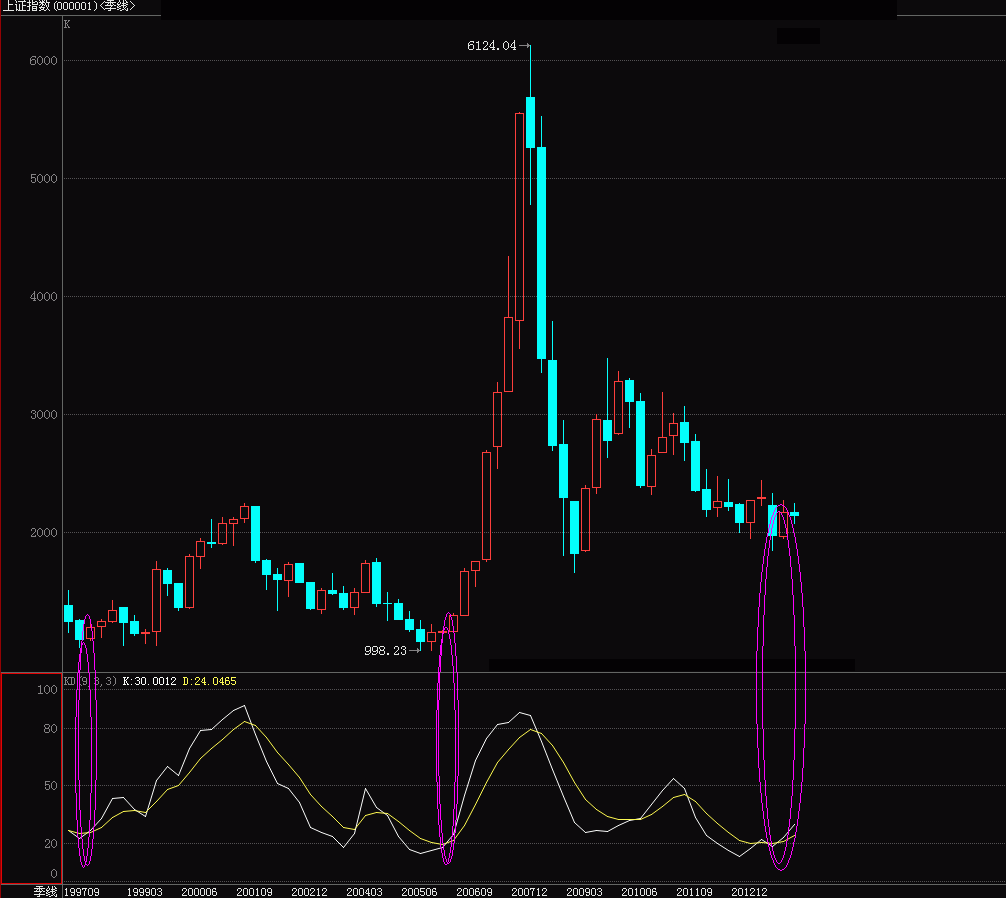Select the cyan candle topping at 6124.04

click(x=531, y=123)
